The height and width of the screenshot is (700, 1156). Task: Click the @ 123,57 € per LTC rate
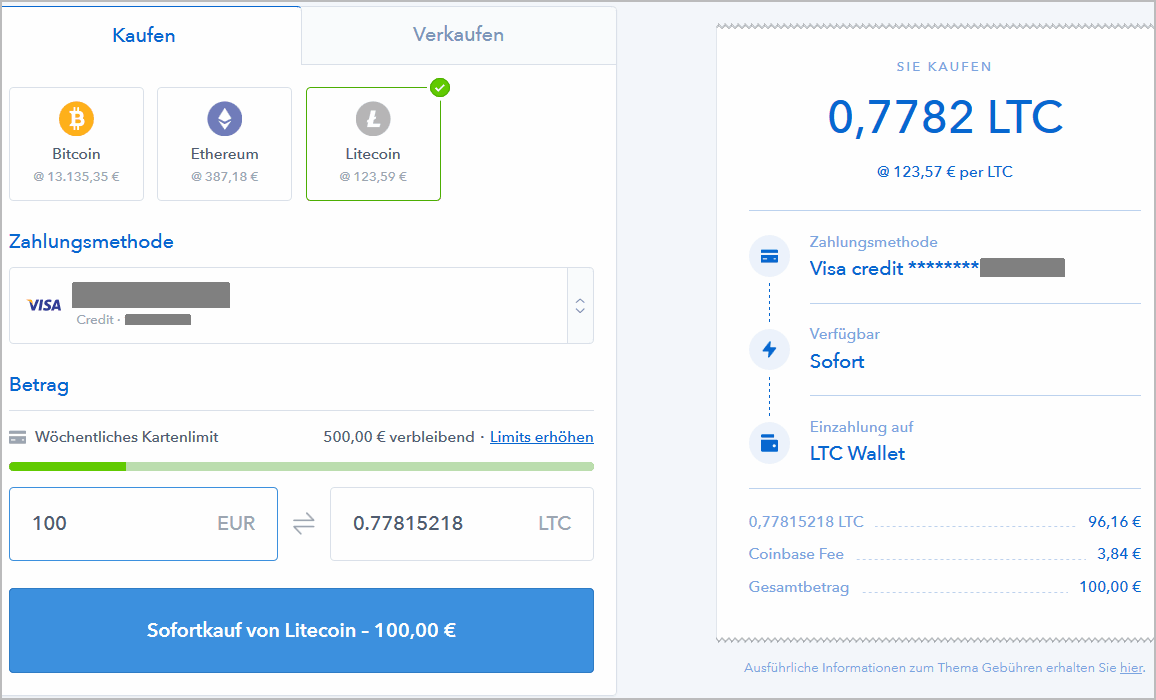tap(945, 172)
